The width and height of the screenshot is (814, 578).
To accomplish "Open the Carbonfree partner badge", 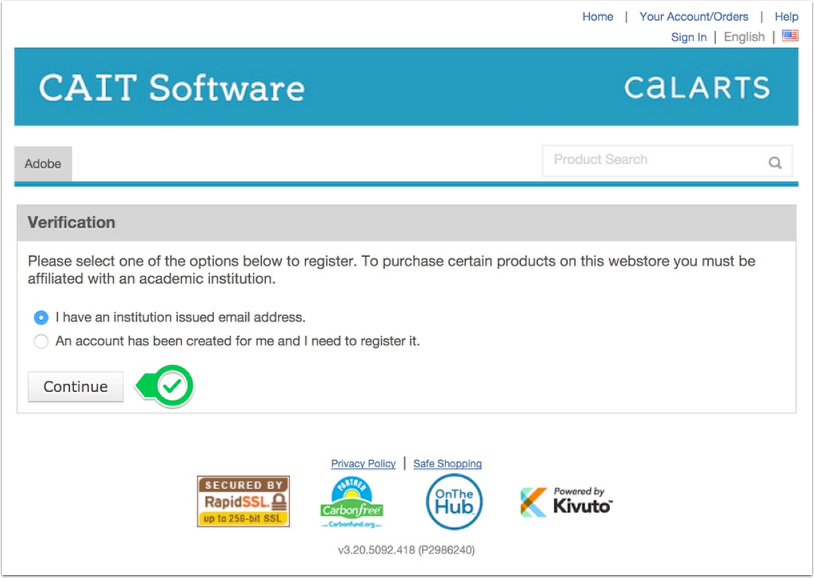I will [x=351, y=503].
